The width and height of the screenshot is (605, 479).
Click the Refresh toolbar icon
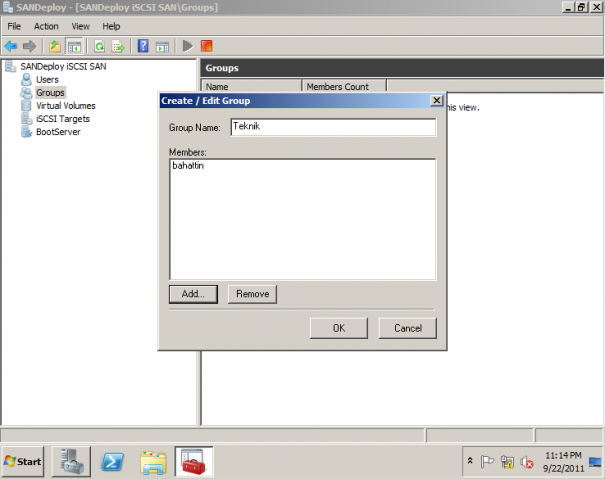pos(100,46)
